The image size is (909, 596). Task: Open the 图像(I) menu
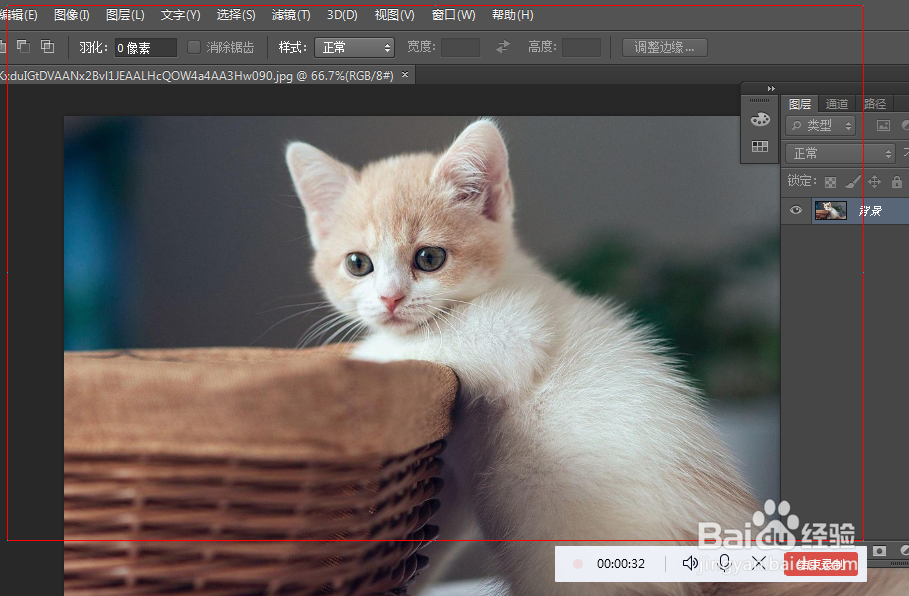click(71, 15)
